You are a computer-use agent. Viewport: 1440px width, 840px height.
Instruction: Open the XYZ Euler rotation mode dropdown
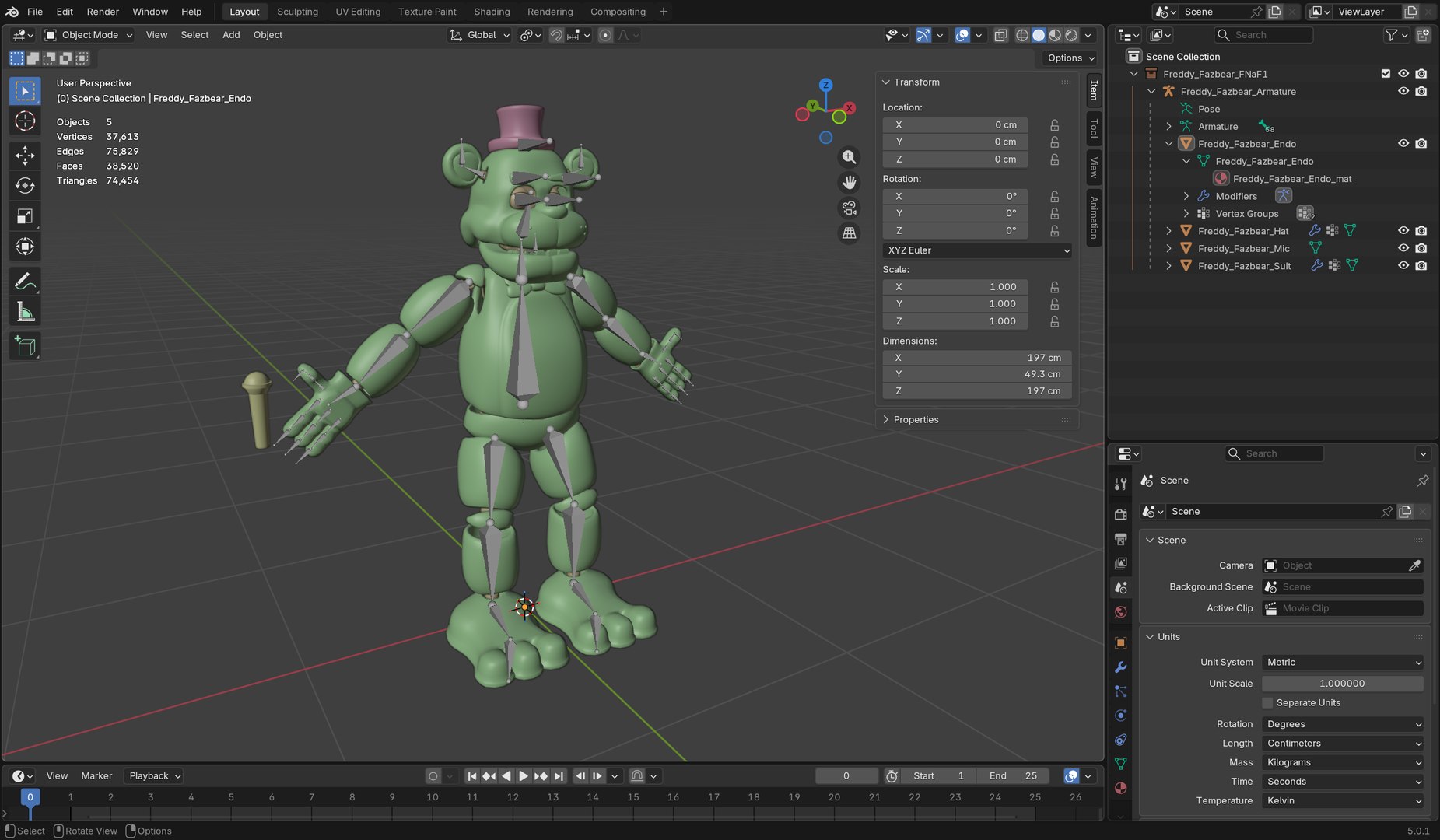tap(977, 250)
